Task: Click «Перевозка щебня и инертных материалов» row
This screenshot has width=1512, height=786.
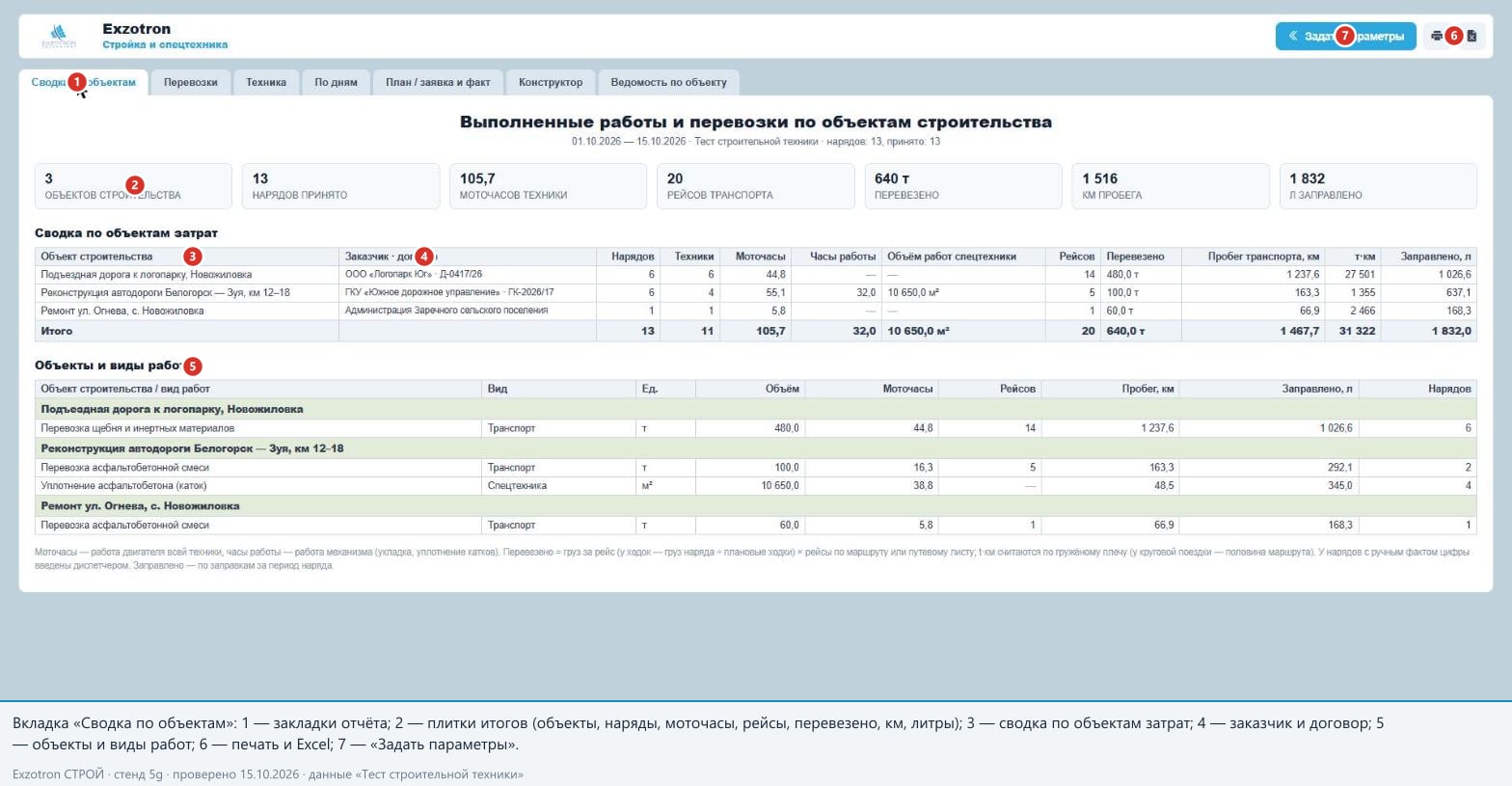Action: pyautogui.click(x=756, y=428)
